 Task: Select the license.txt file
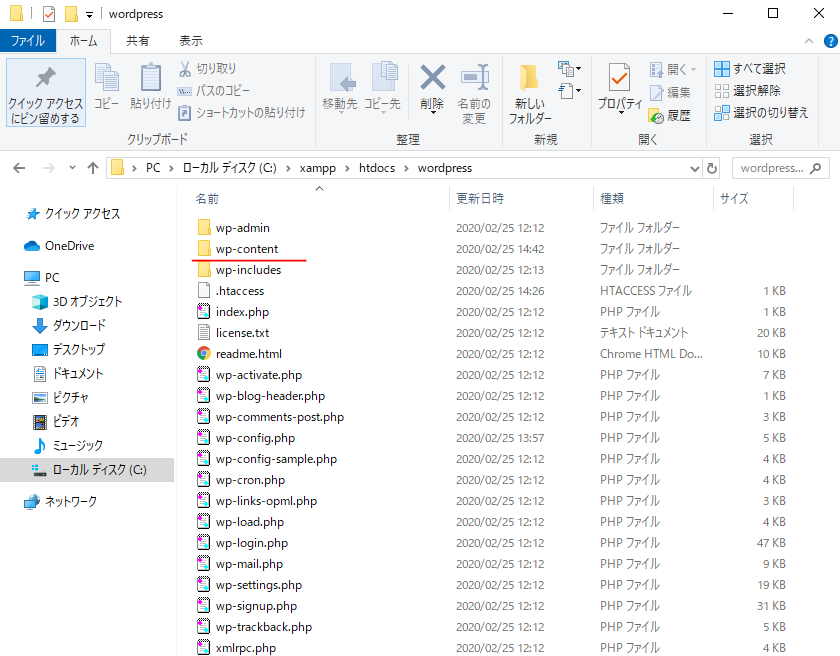coord(233,333)
